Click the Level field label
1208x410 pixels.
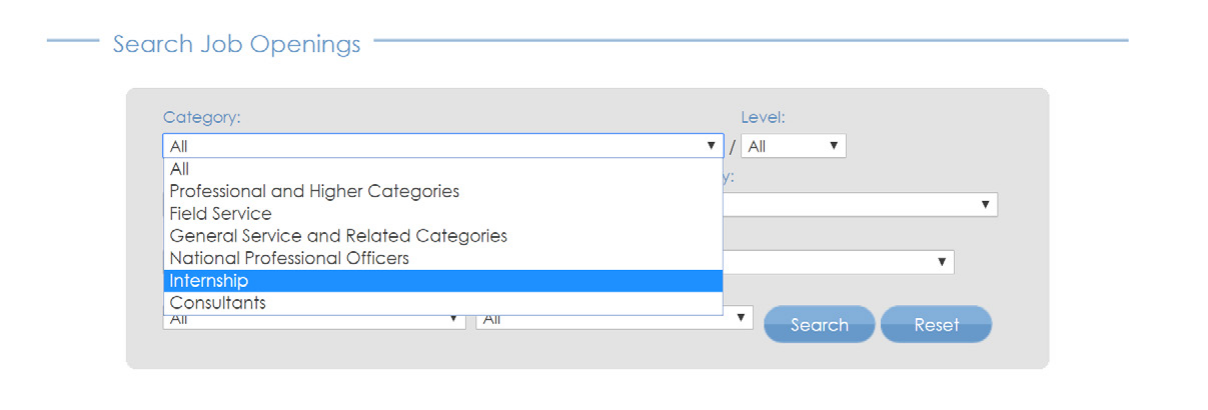[763, 117]
